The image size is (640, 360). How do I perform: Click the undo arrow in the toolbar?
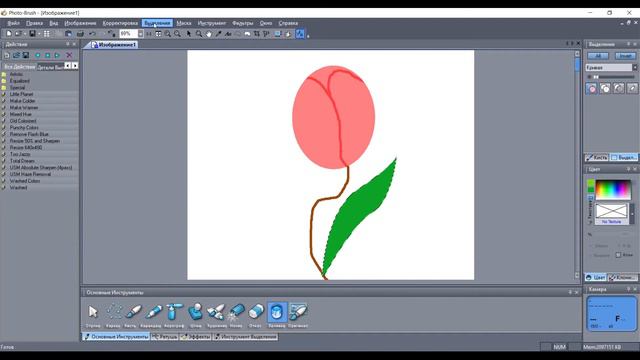(93, 34)
